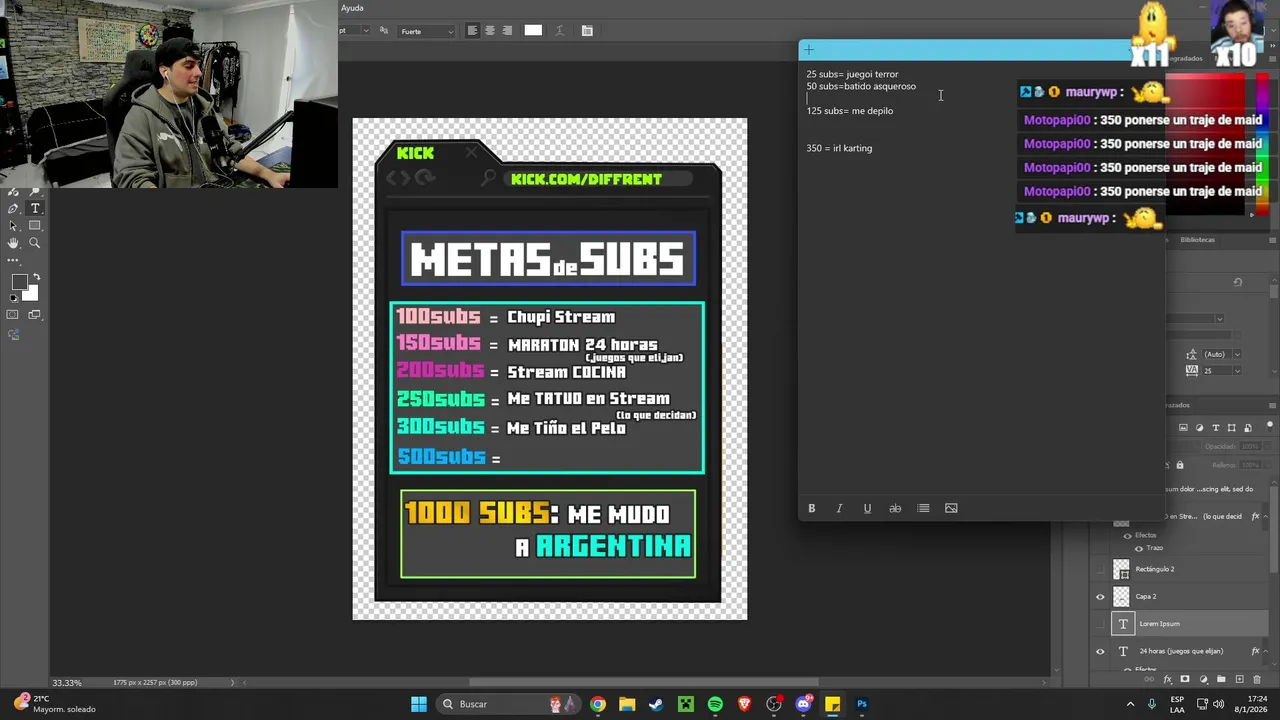Add layer mask icon at panel bottom
Image resolution: width=1280 pixels, height=720 pixels.
click(1185, 678)
